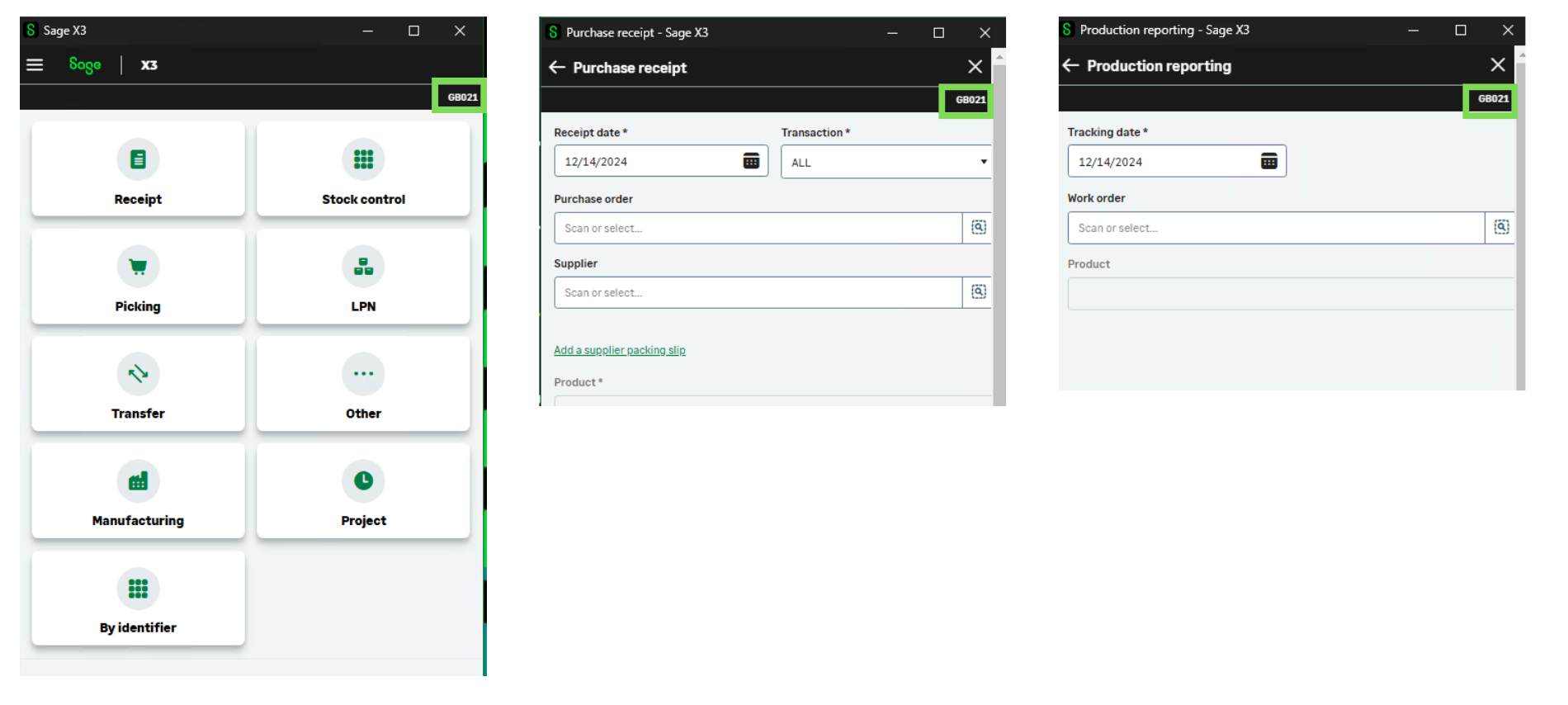Open the Picking cart tile
The height and width of the screenshot is (705, 1568).
click(138, 277)
